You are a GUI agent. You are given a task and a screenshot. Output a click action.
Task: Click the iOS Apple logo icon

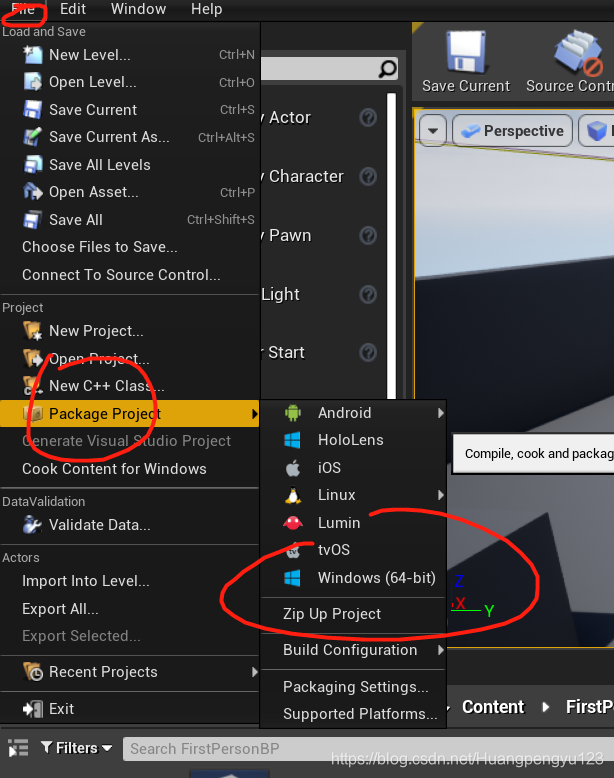293,467
